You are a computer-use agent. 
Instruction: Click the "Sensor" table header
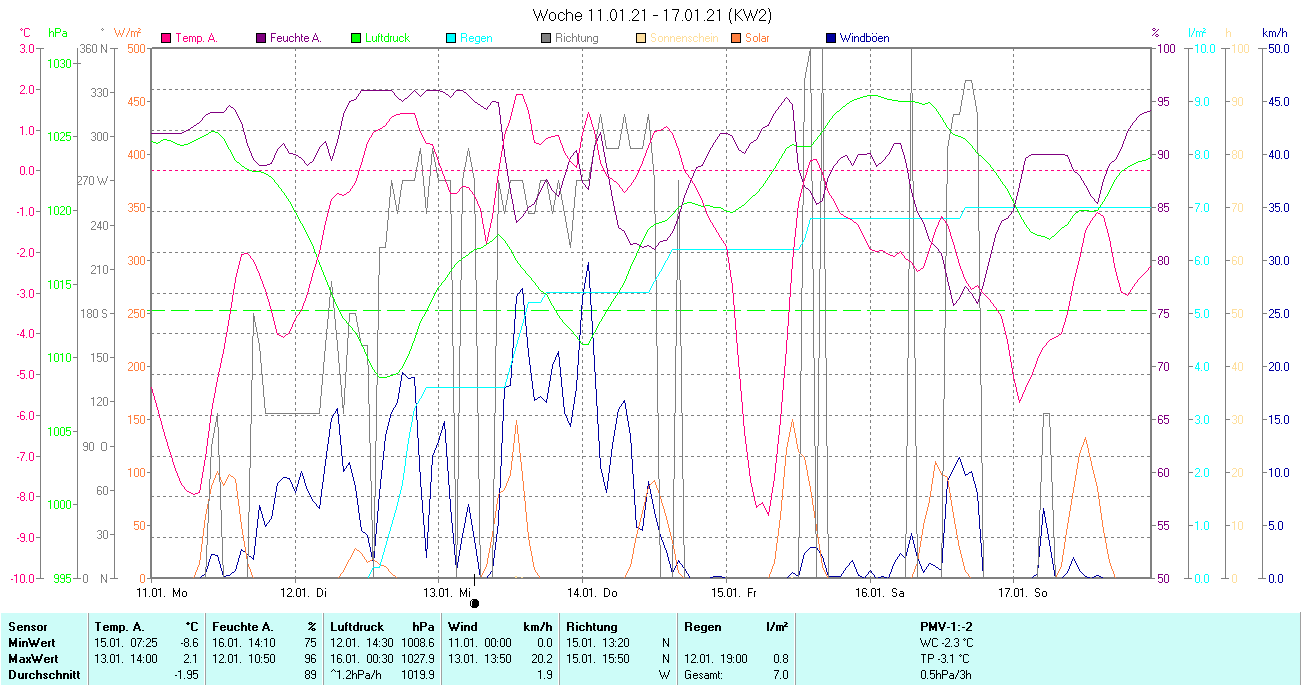[x=26, y=626]
